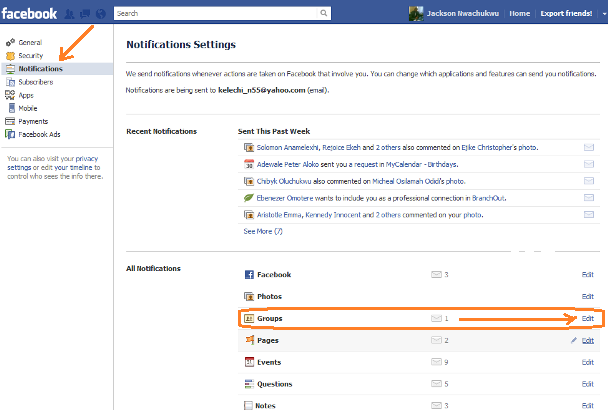
Task: Edit Photos notifications
Action: coord(587,296)
